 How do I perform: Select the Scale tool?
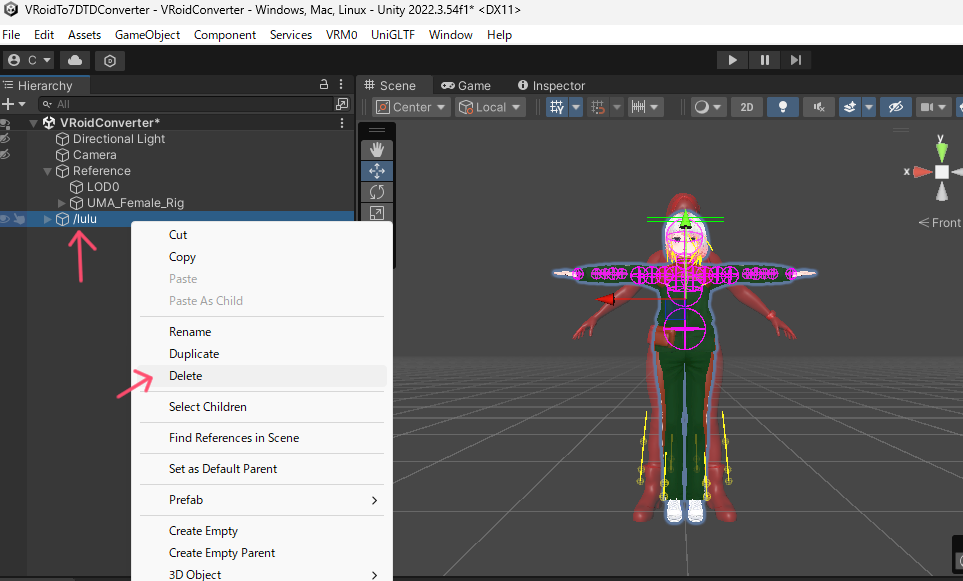tap(377, 213)
